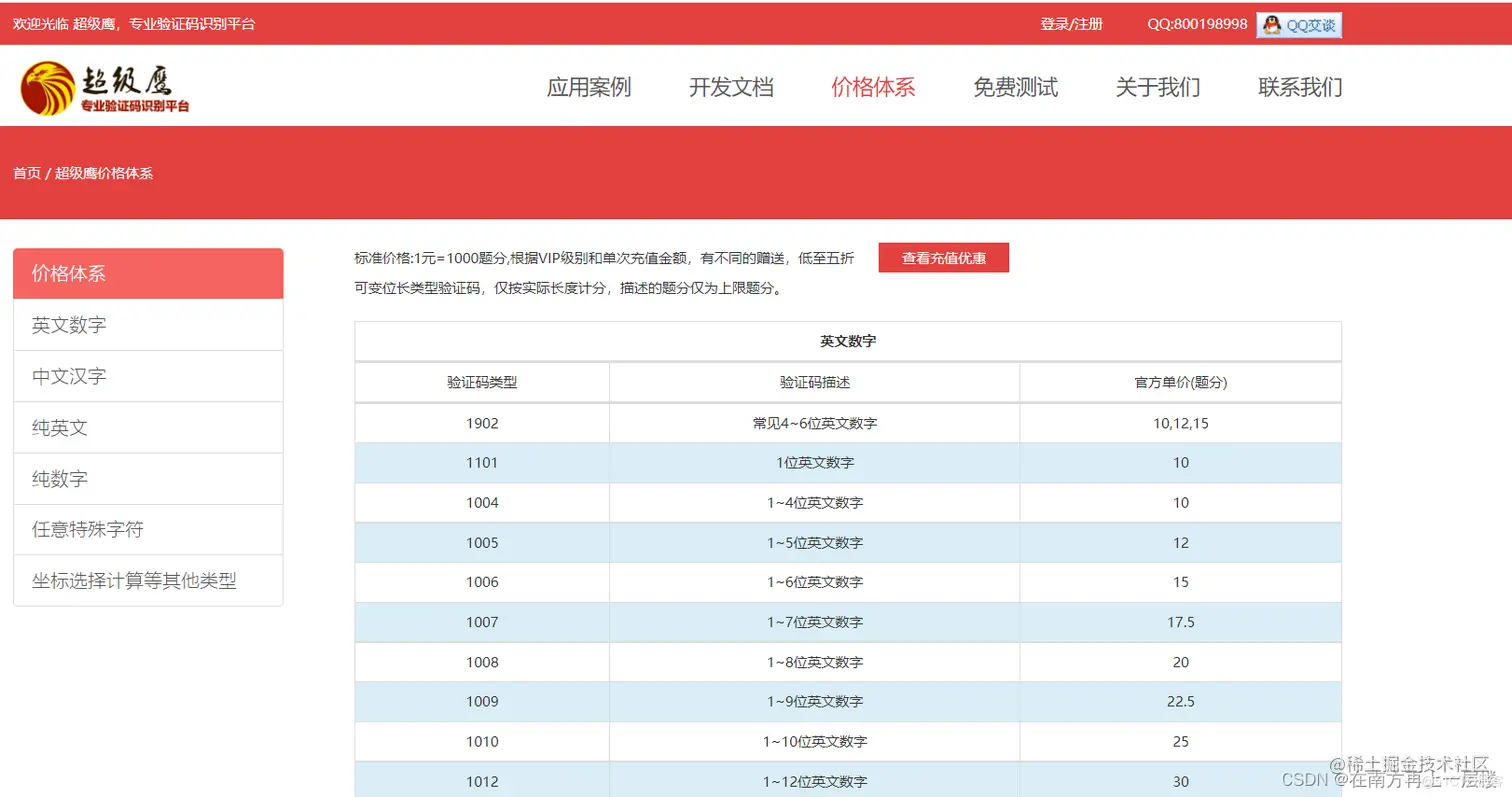Screen dimensions: 1512x797
Task: Click type code 1004 cell
Action: (482, 503)
